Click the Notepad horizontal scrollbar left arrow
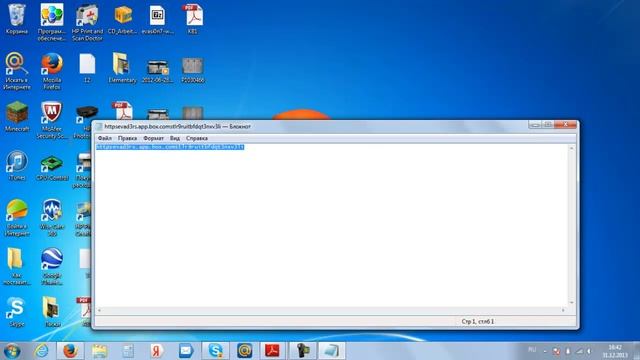Viewport: 640px width, 360px height. click(99, 310)
